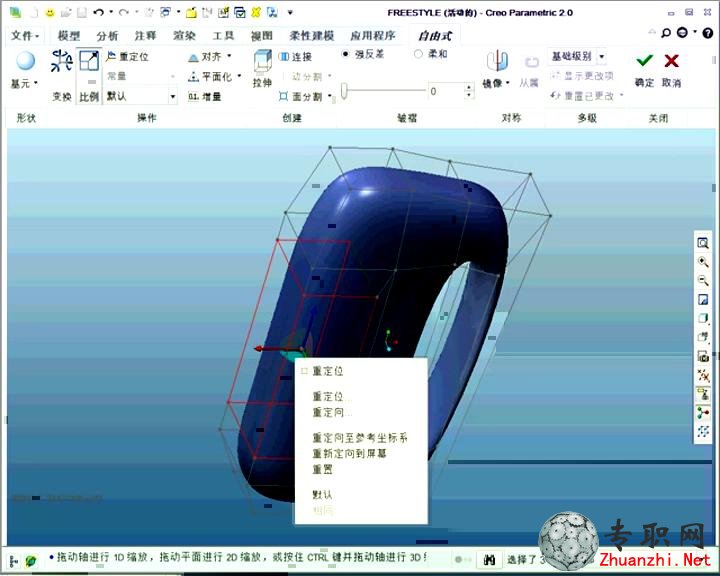Screen dimensions: 720x576
Task: Click the yellow folder icon in quick access bar
Action: tap(191, 12)
